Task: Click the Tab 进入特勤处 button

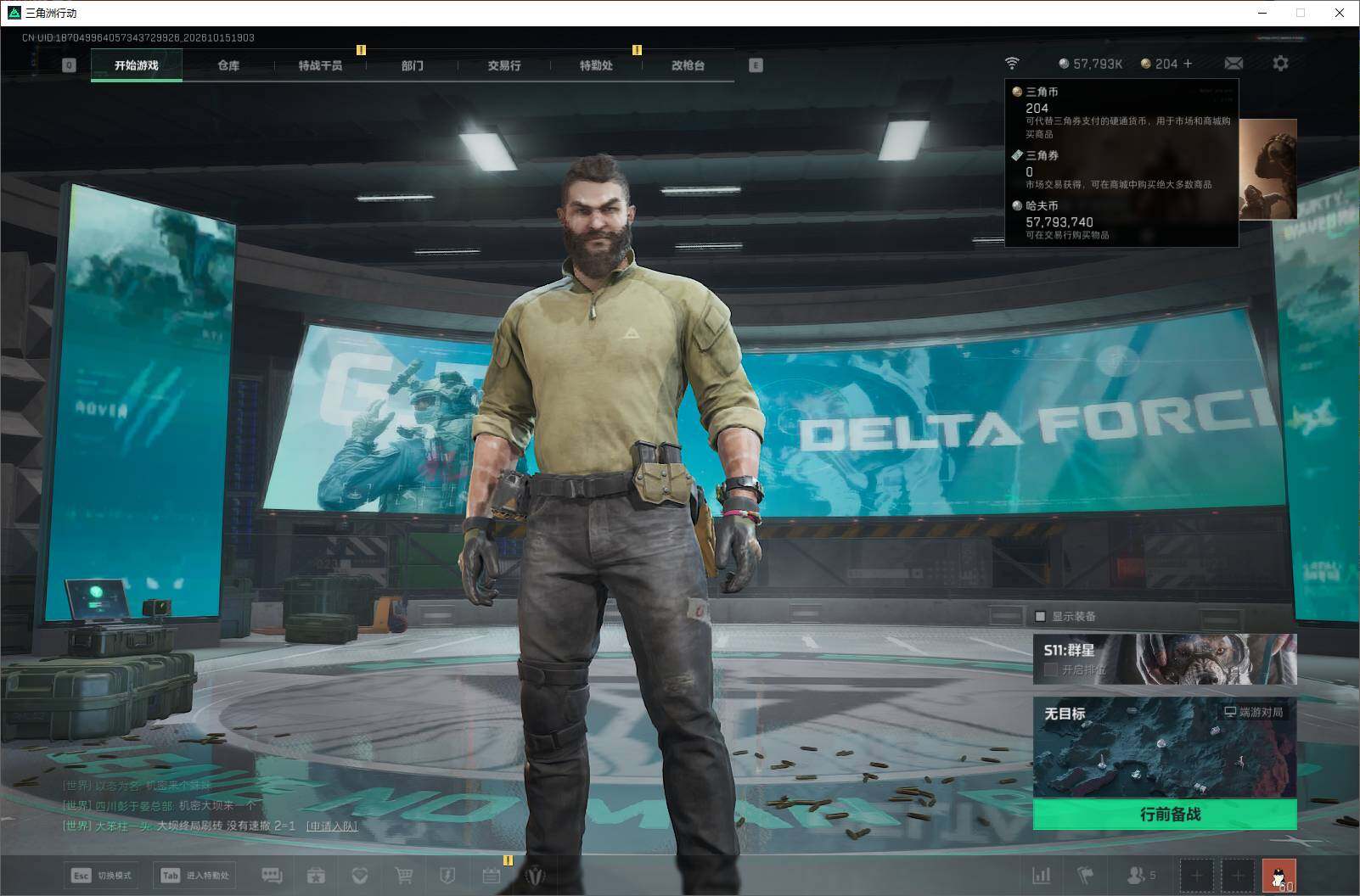Action: tap(194, 875)
